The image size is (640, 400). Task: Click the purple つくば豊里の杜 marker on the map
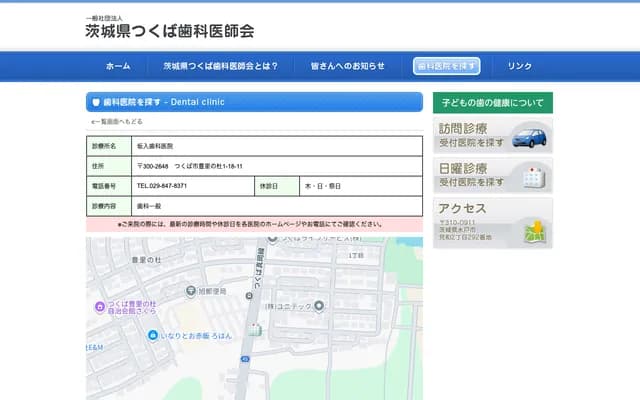point(99,307)
